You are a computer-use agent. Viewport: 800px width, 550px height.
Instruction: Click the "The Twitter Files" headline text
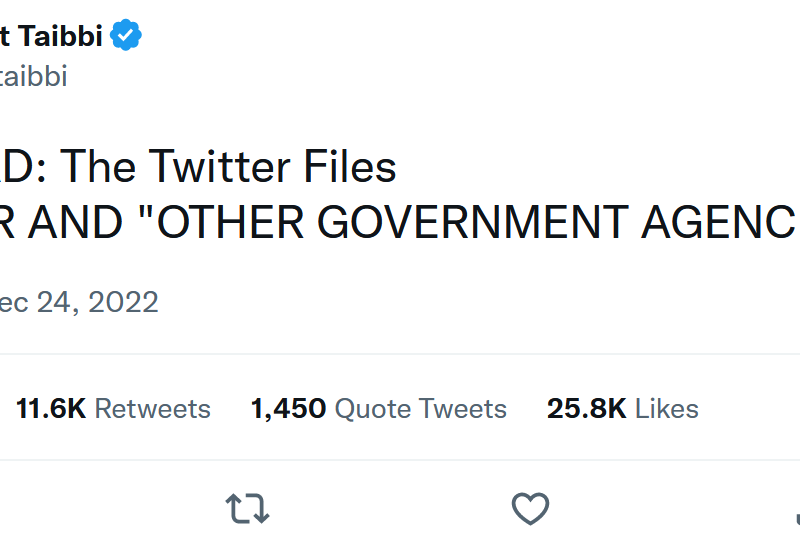click(228, 167)
